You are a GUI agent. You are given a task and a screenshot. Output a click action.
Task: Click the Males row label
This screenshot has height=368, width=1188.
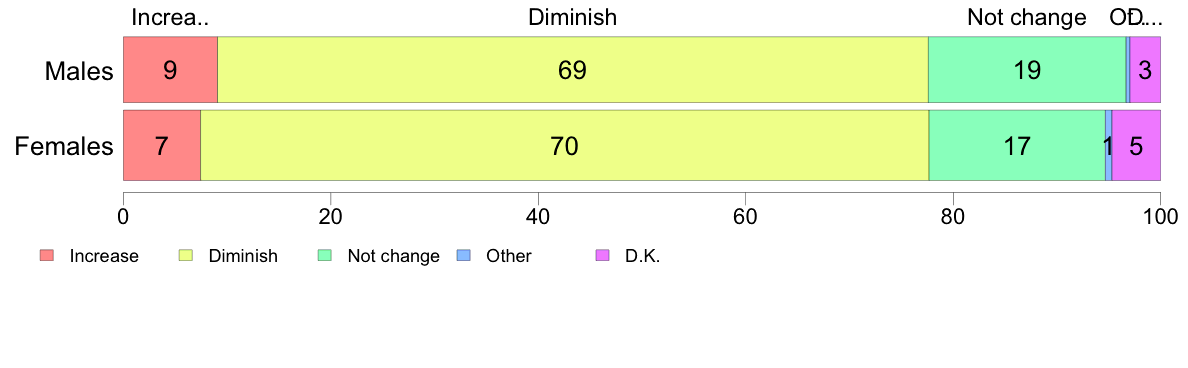click(79, 71)
